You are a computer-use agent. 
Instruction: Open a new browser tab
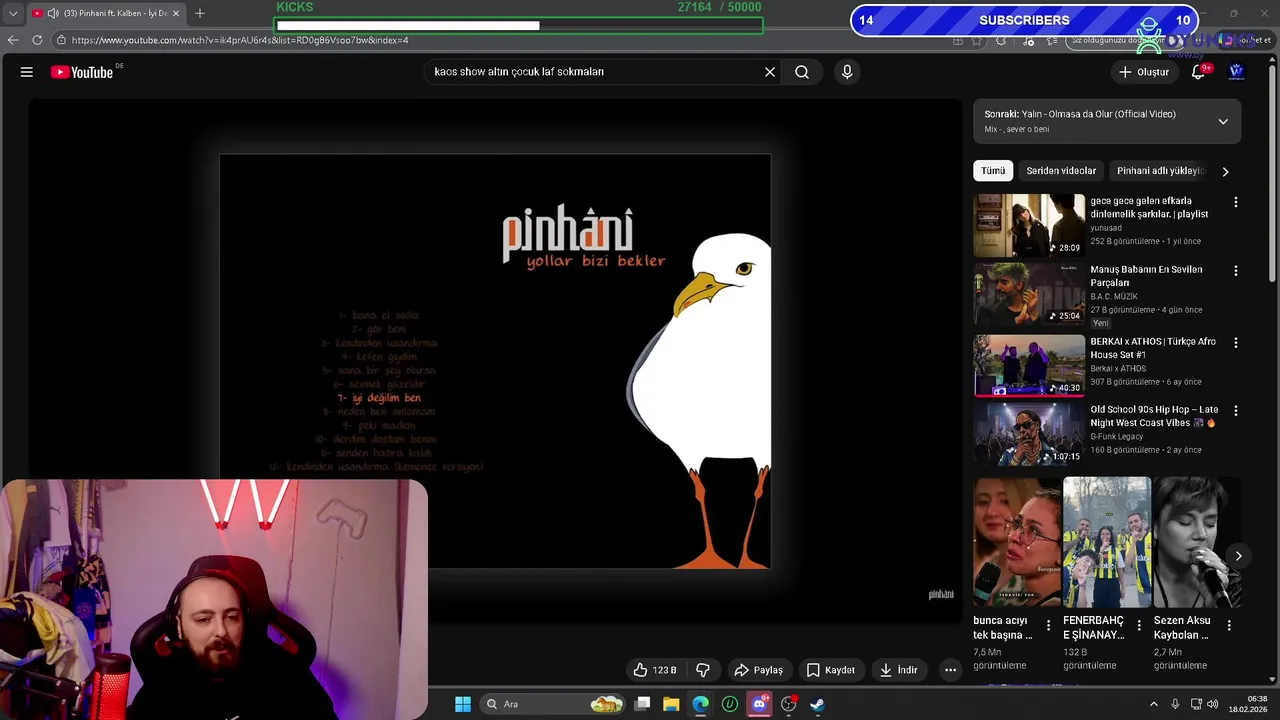(x=199, y=13)
